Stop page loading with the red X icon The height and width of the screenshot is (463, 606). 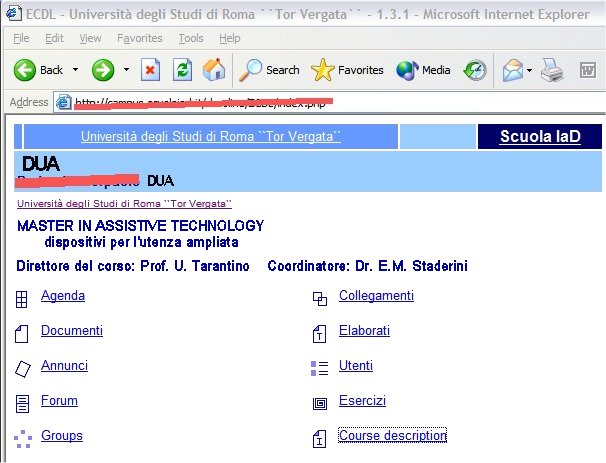(x=150, y=70)
